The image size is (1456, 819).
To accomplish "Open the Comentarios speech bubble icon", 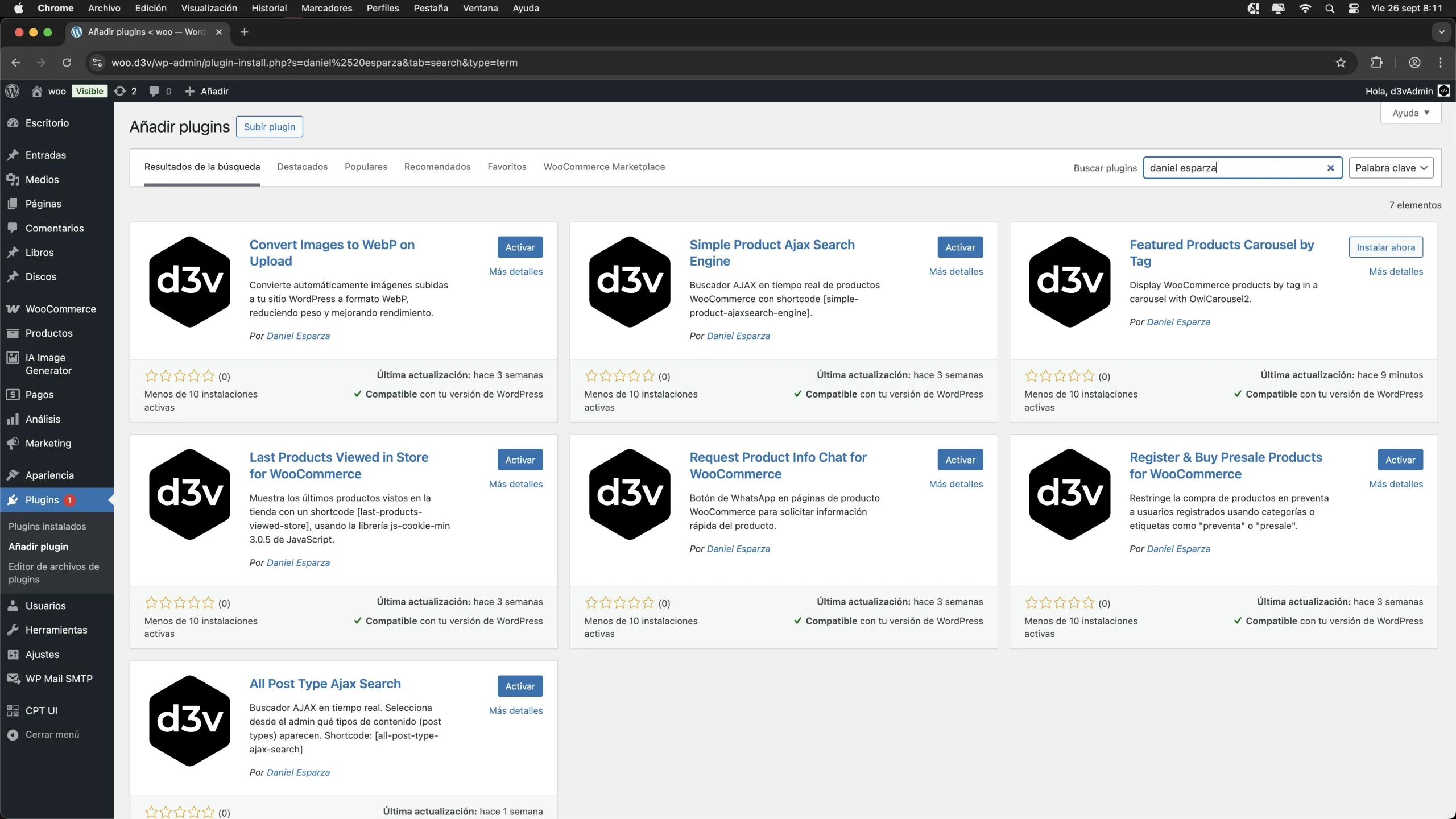I will tap(13, 228).
